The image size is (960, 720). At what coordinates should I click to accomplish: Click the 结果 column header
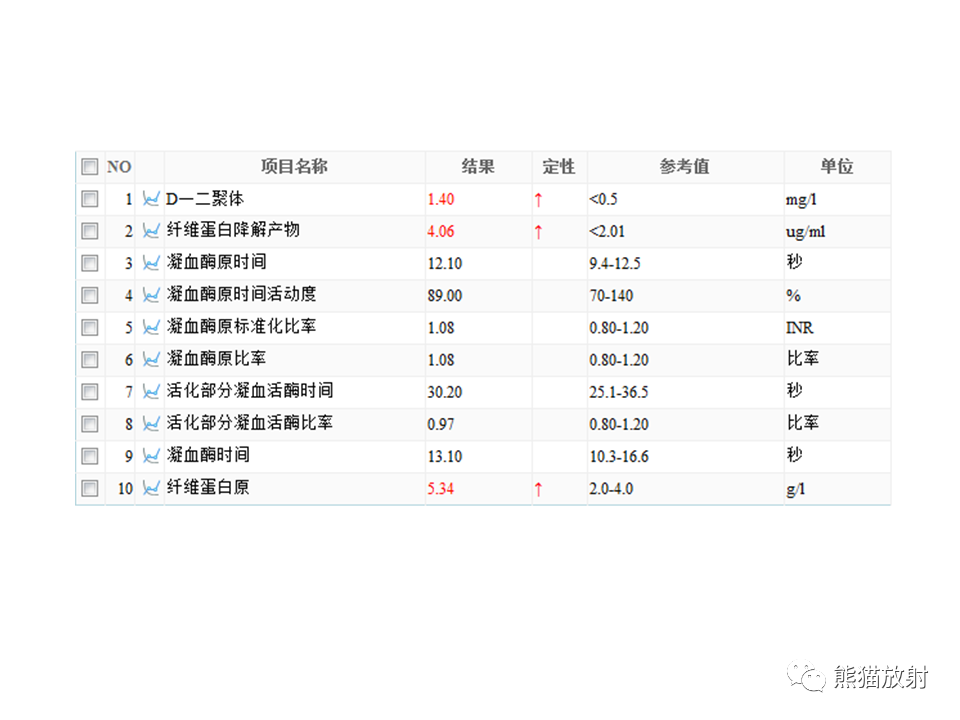pyautogui.click(x=478, y=167)
